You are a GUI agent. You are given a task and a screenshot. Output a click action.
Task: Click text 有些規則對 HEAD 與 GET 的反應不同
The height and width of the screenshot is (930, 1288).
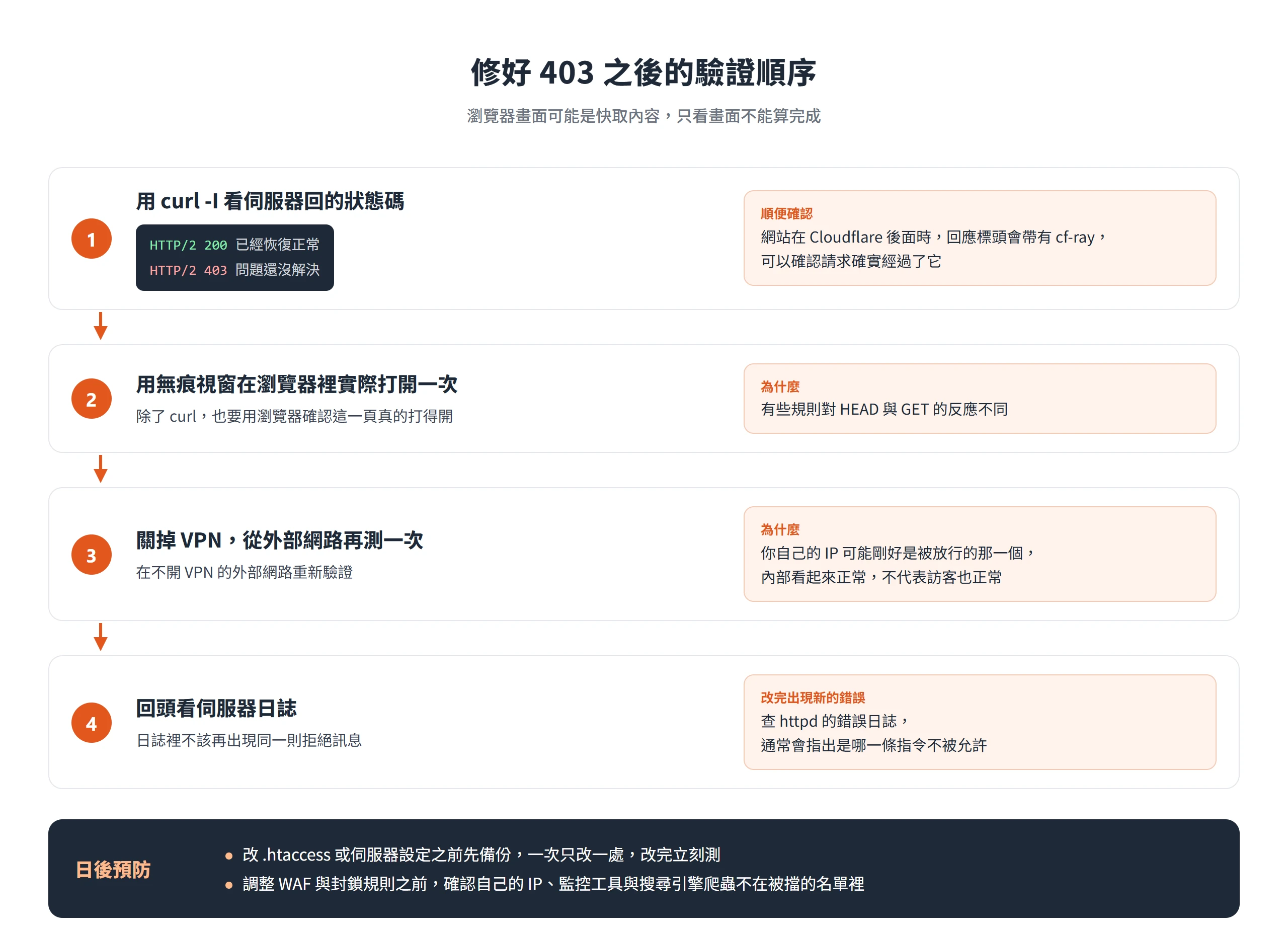pyautogui.click(x=884, y=409)
